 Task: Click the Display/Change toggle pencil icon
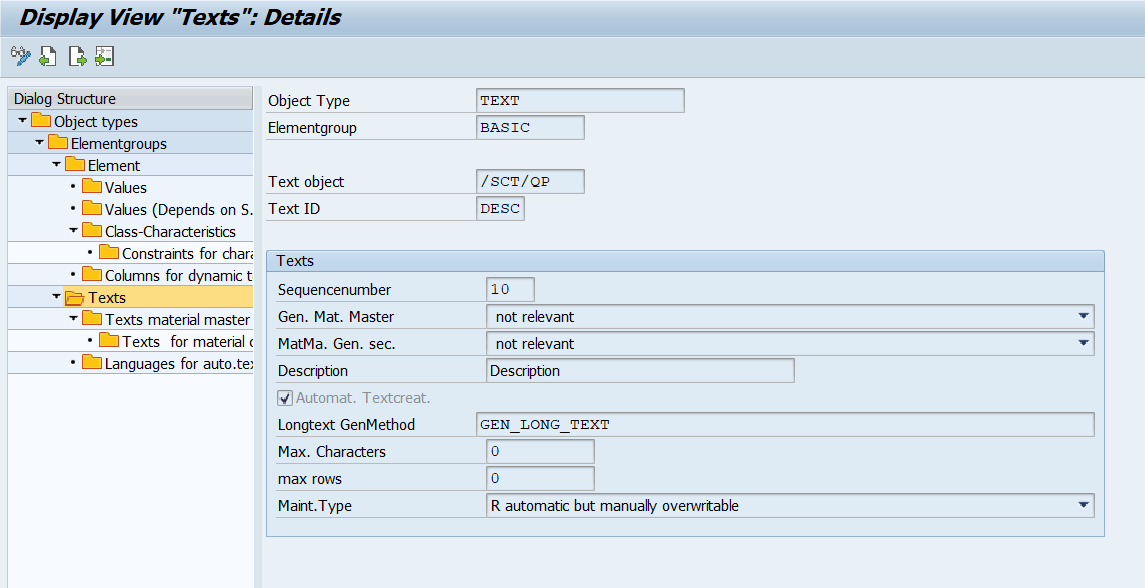[20, 57]
